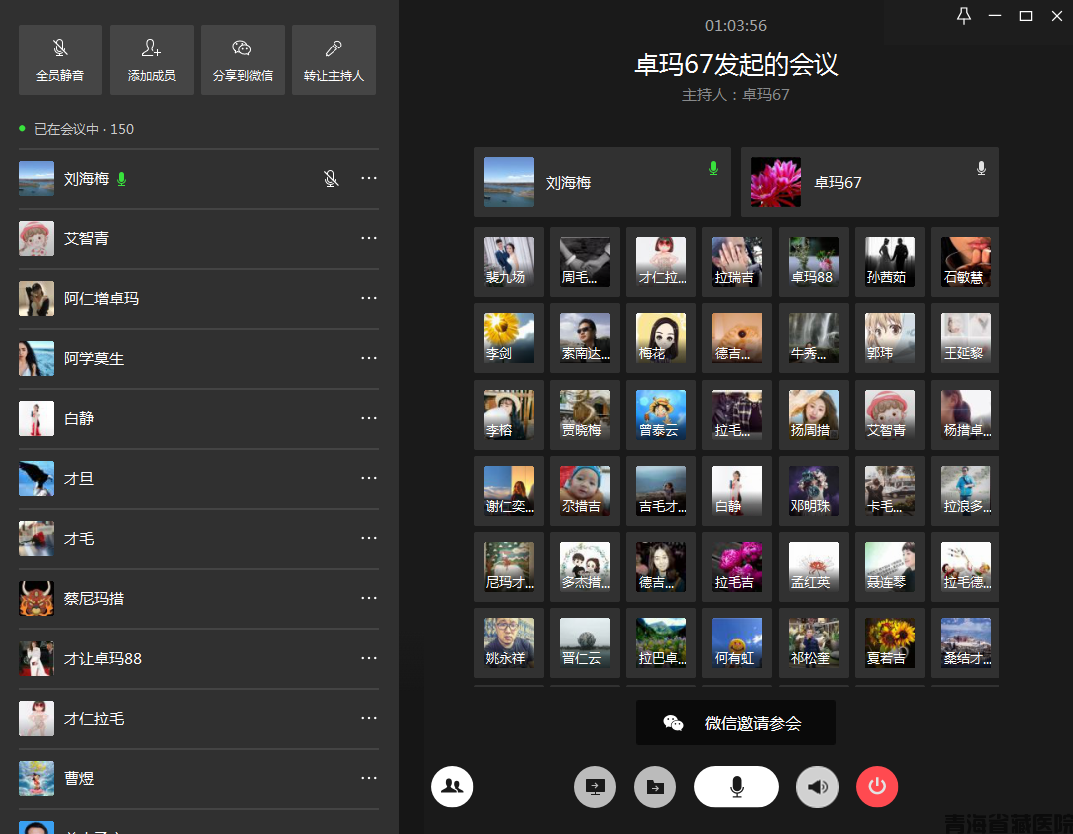
Task: Open more options for 艾智青
Action: 369,238
